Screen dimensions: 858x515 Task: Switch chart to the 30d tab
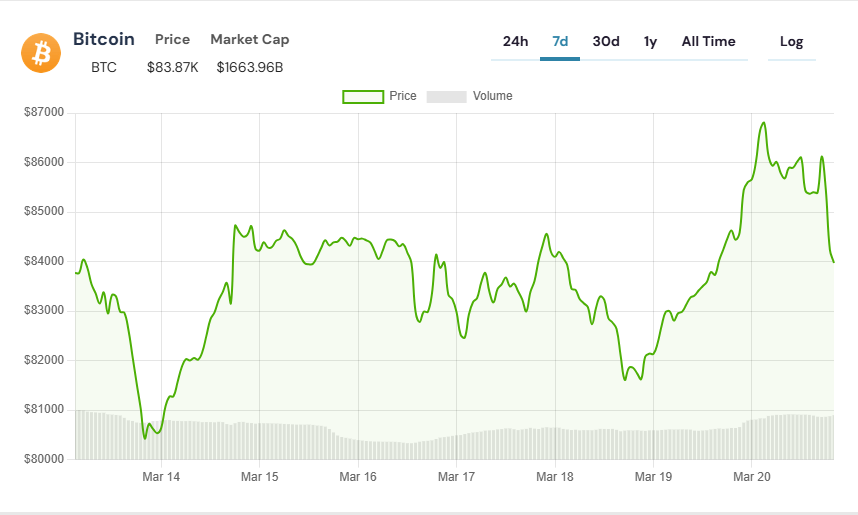click(x=606, y=42)
